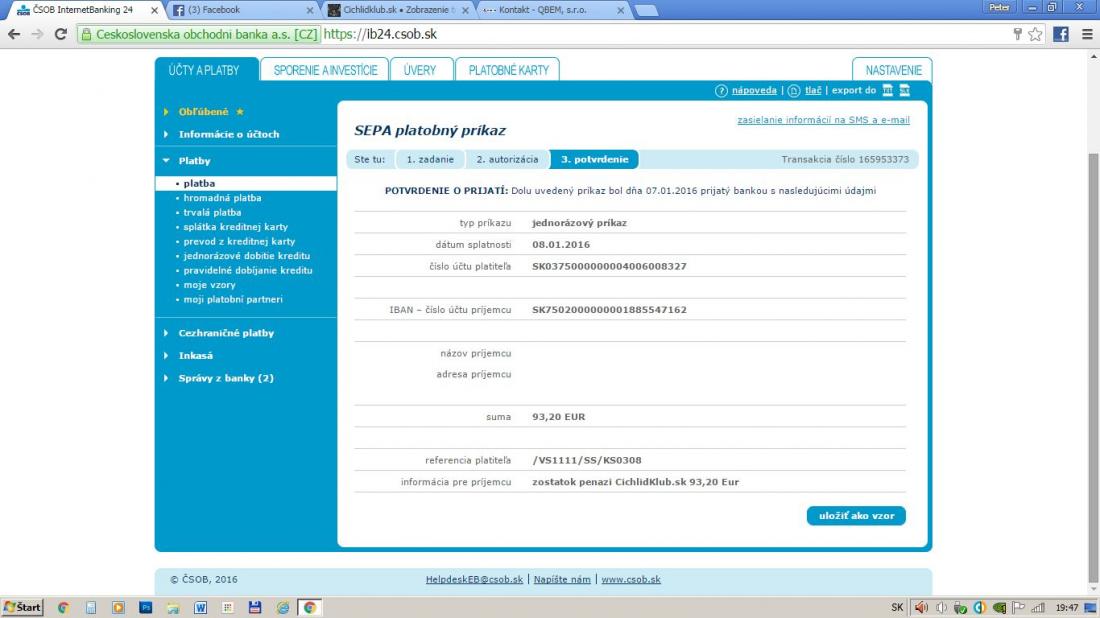Open SPORENIE A INVESTÍCIE tab
The image size is (1100, 618).
(325, 70)
